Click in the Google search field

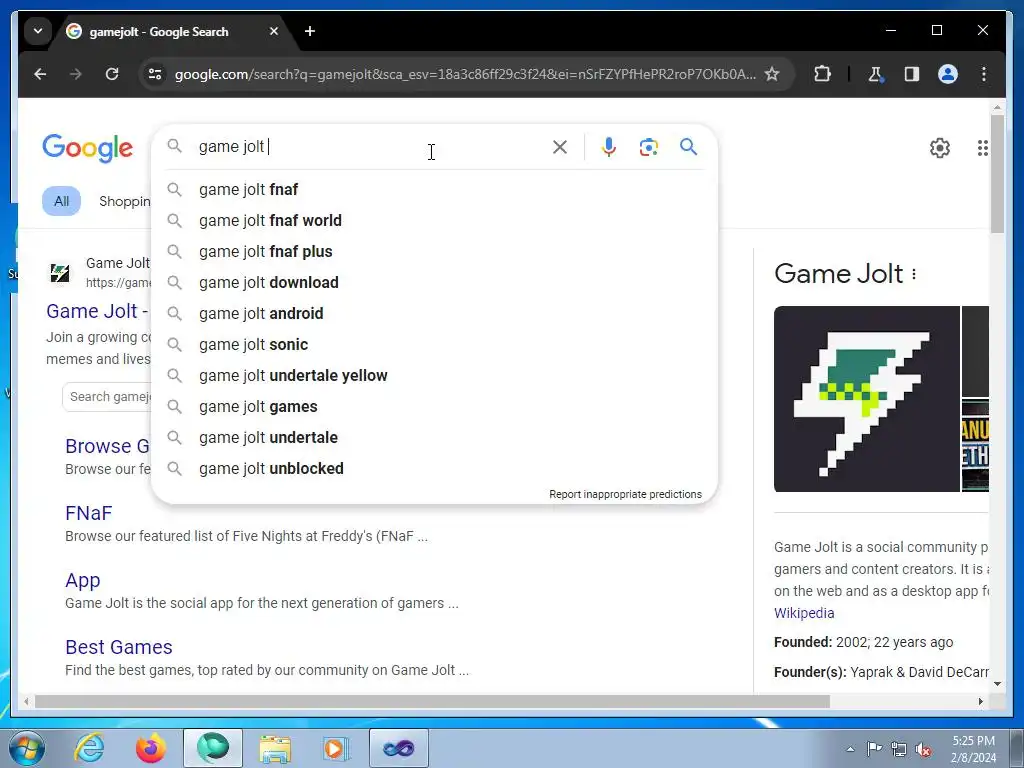pos(372,147)
